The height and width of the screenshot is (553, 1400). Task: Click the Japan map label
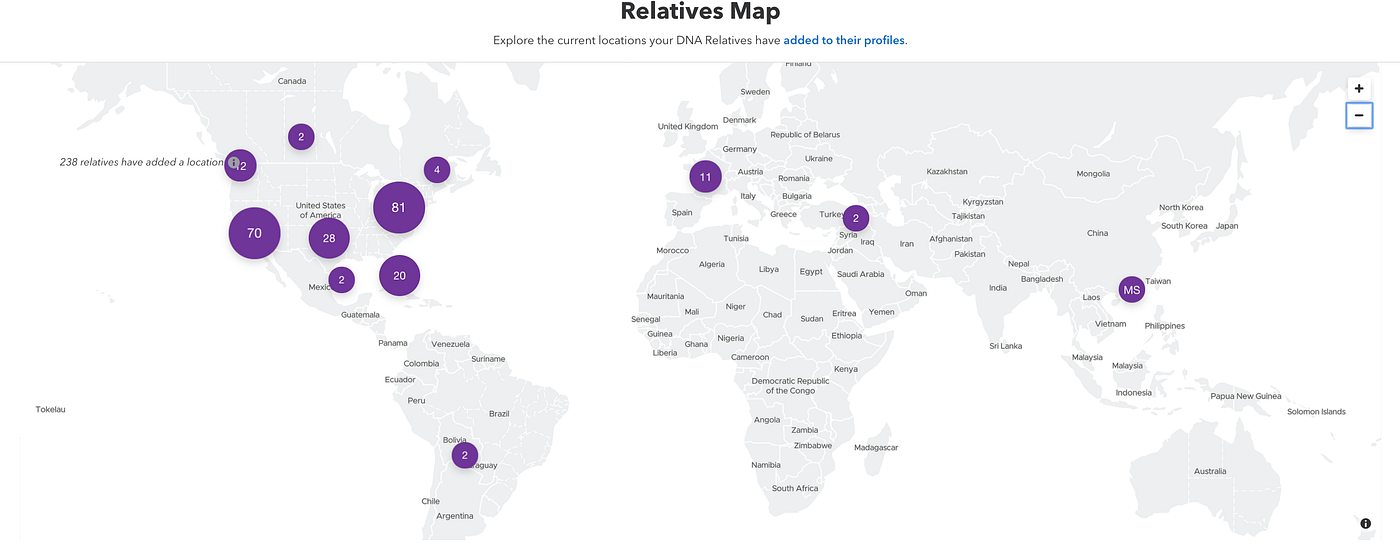pyautogui.click(x=1227, y=226)
